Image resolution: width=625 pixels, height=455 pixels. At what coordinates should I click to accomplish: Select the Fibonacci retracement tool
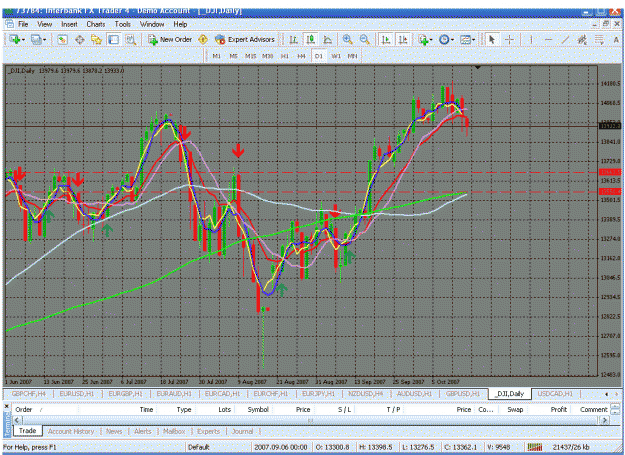[x=599, y=39]
